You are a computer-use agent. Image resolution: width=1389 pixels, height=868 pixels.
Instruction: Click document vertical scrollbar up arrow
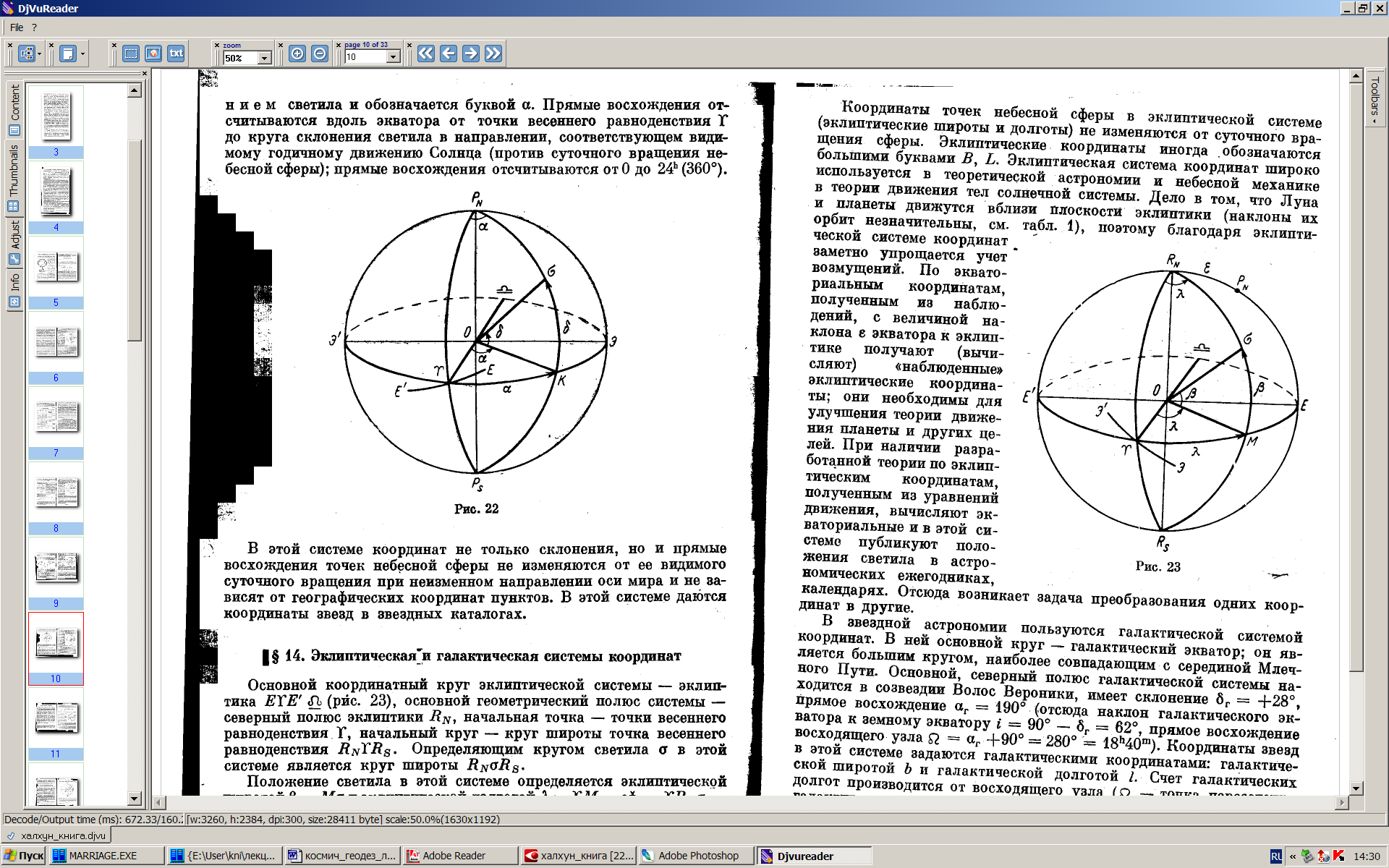coord(1356,75)
